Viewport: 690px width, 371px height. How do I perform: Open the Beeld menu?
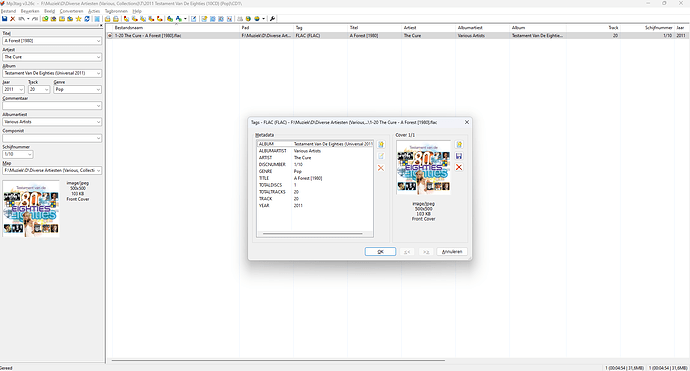pos(49,11)
